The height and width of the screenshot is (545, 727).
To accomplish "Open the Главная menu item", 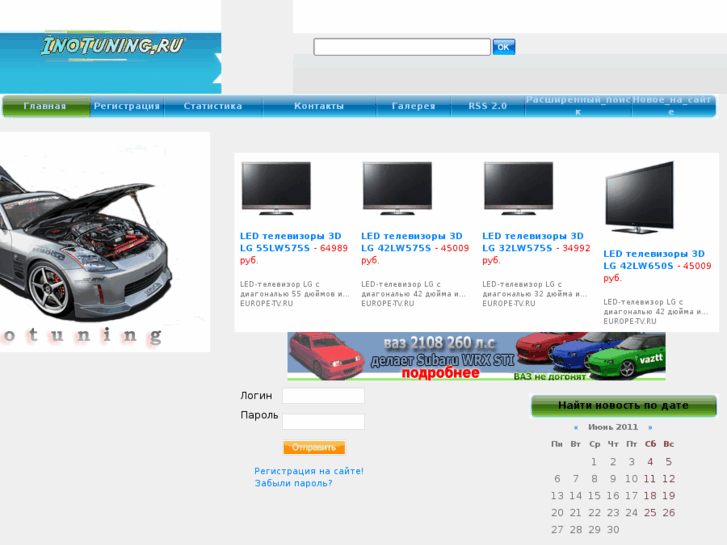I will (x=45, y=106).
